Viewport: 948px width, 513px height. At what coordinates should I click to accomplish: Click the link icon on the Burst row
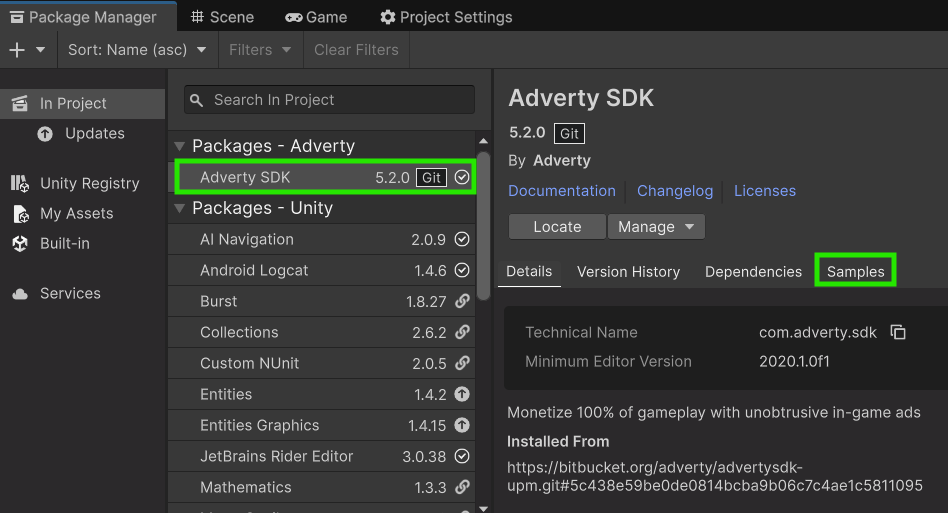pyautogui.click(x=462, y=301)
